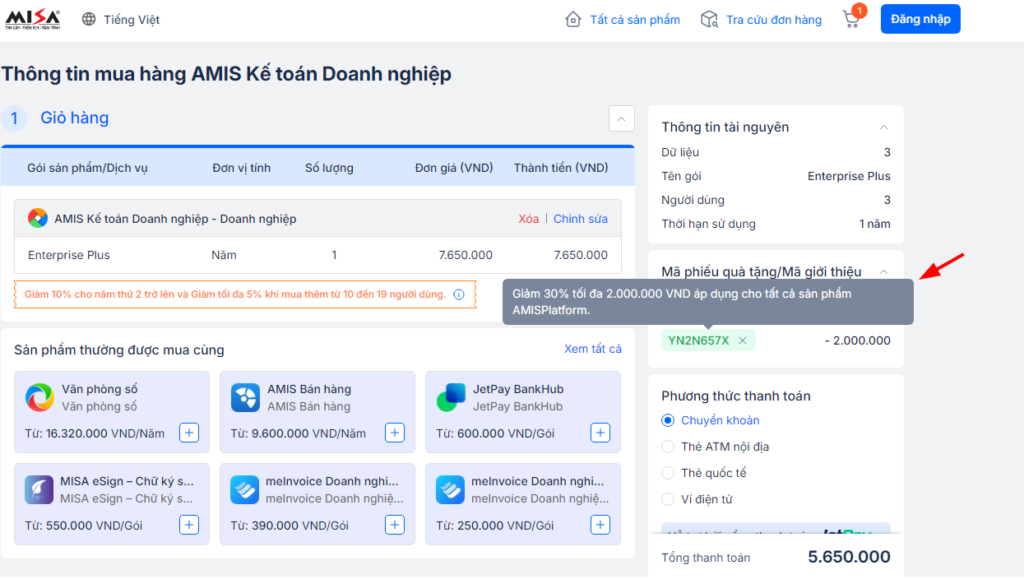This screenshot has width=1024, height=579.
Task: Click the Tên gói Enterprise Plus value
Action: click(849, 176)
